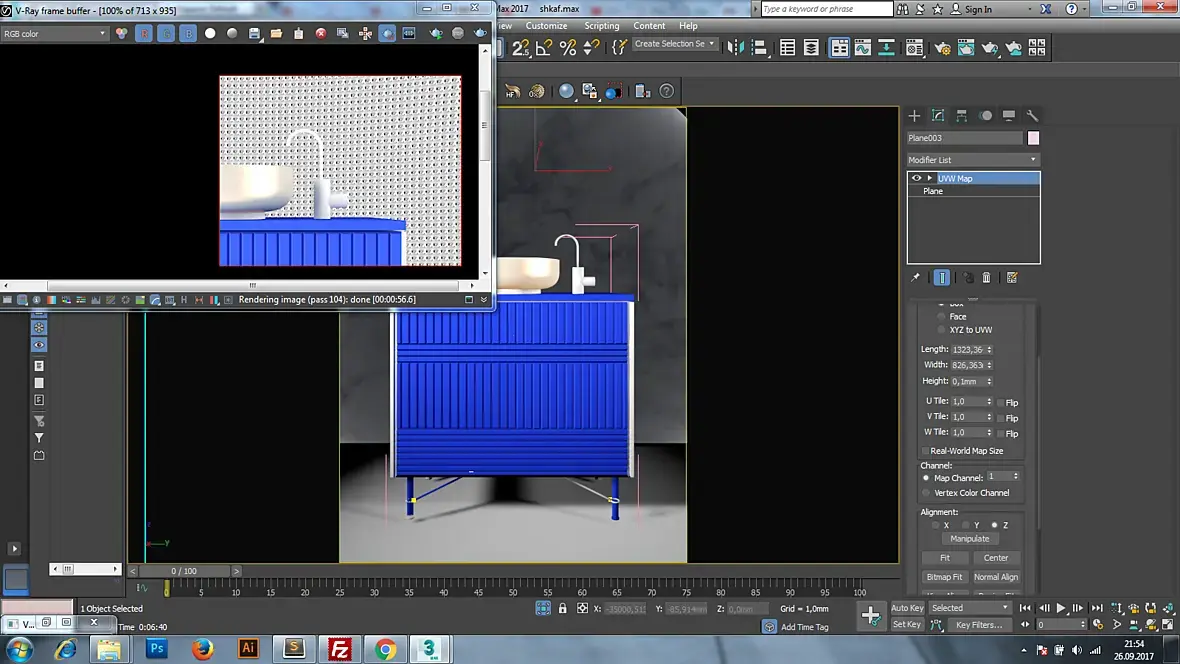Pin the modifier stack
This screenshot has width=1180, height=664.
[x=915, y=278]
